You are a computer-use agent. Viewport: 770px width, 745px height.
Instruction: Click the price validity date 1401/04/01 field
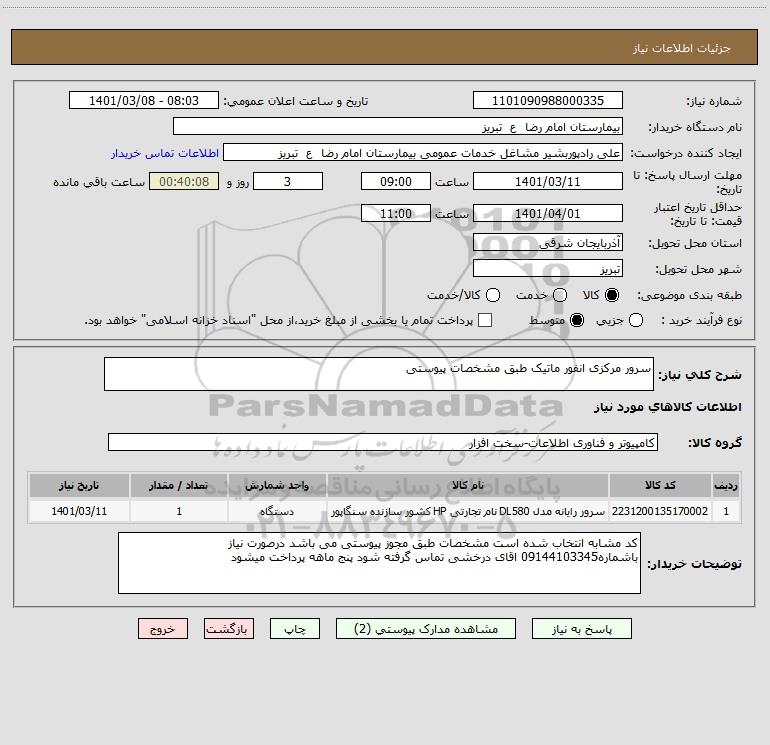(548, 213)
